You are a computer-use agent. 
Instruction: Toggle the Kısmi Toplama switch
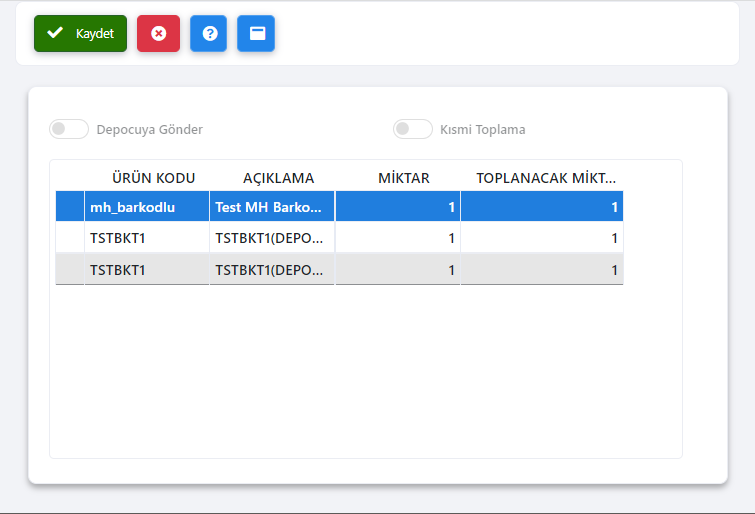click(x=413, y=129)
